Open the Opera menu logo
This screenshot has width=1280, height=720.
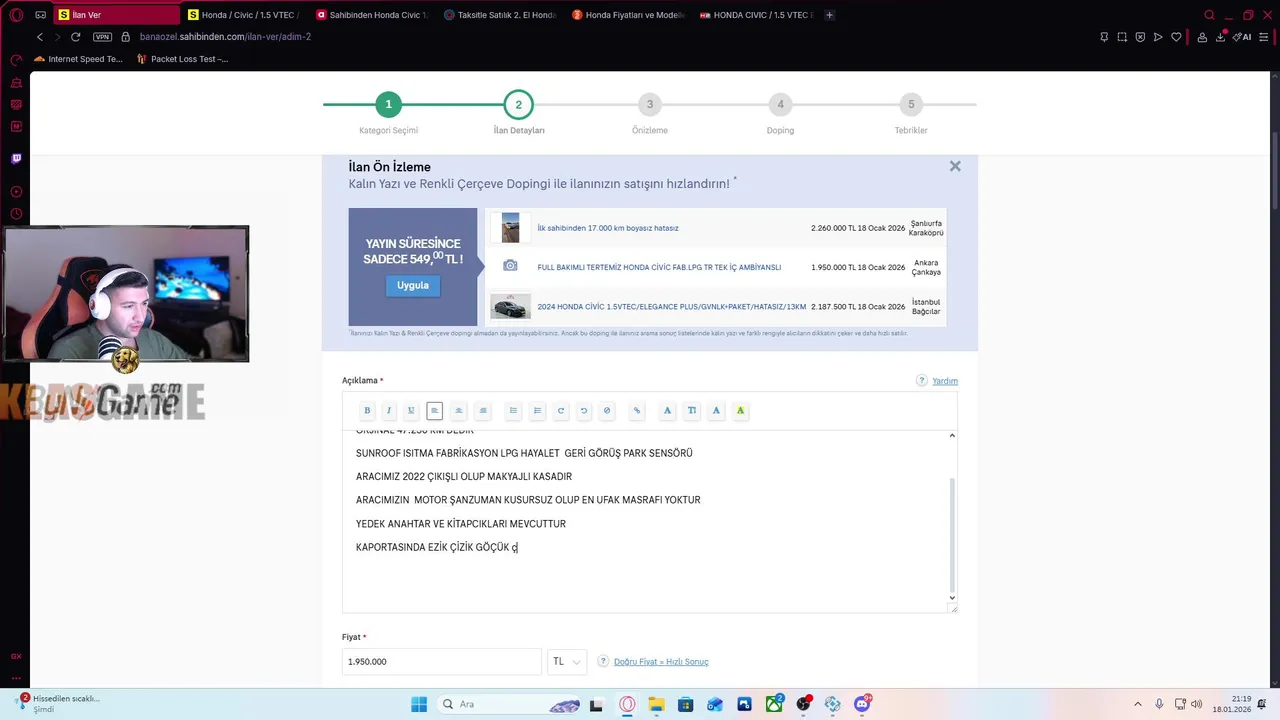click(x=16, y=15)
